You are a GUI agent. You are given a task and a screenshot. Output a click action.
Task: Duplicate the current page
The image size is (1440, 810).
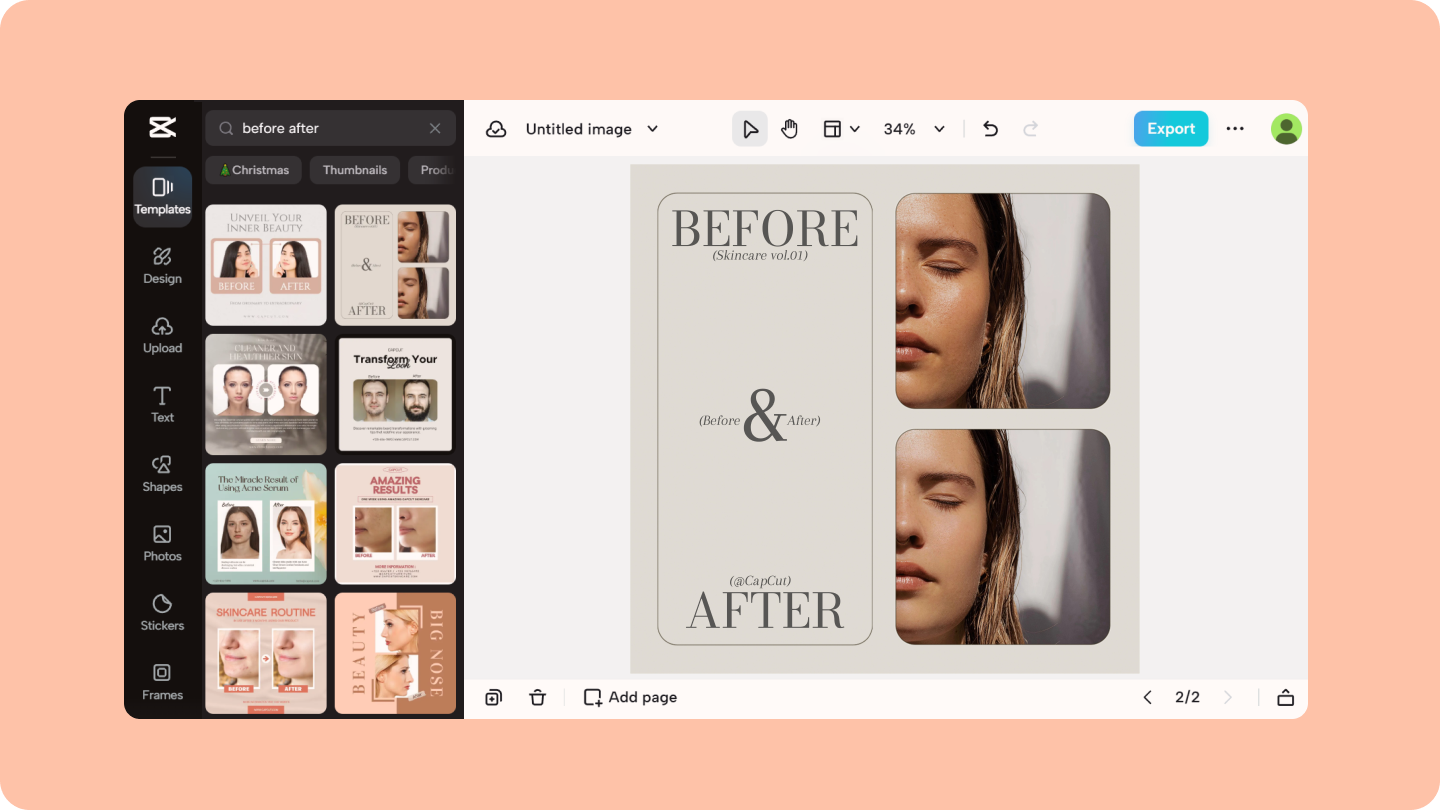[x=493, y=697]
